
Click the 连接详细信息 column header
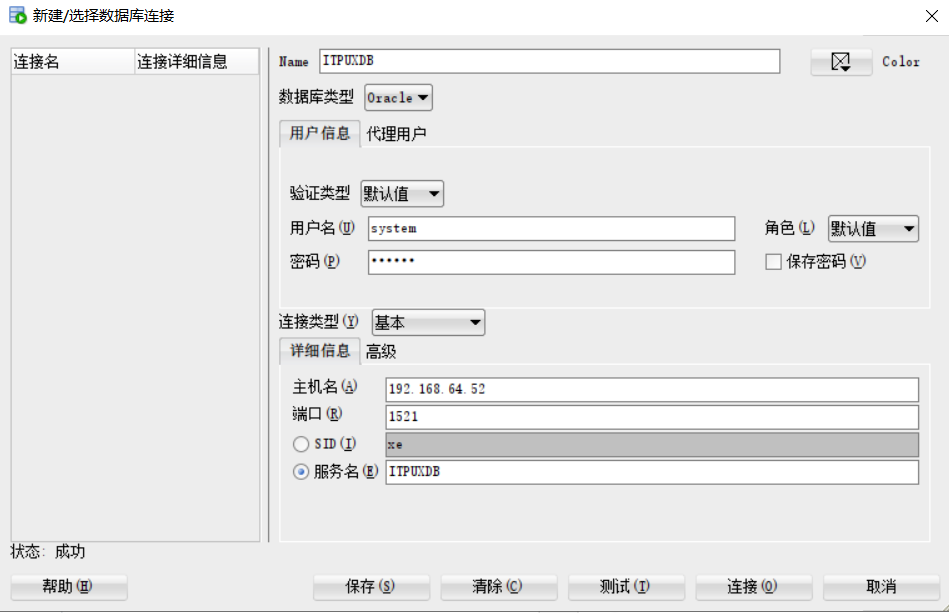pyautogui.click(x=197, y=62)
